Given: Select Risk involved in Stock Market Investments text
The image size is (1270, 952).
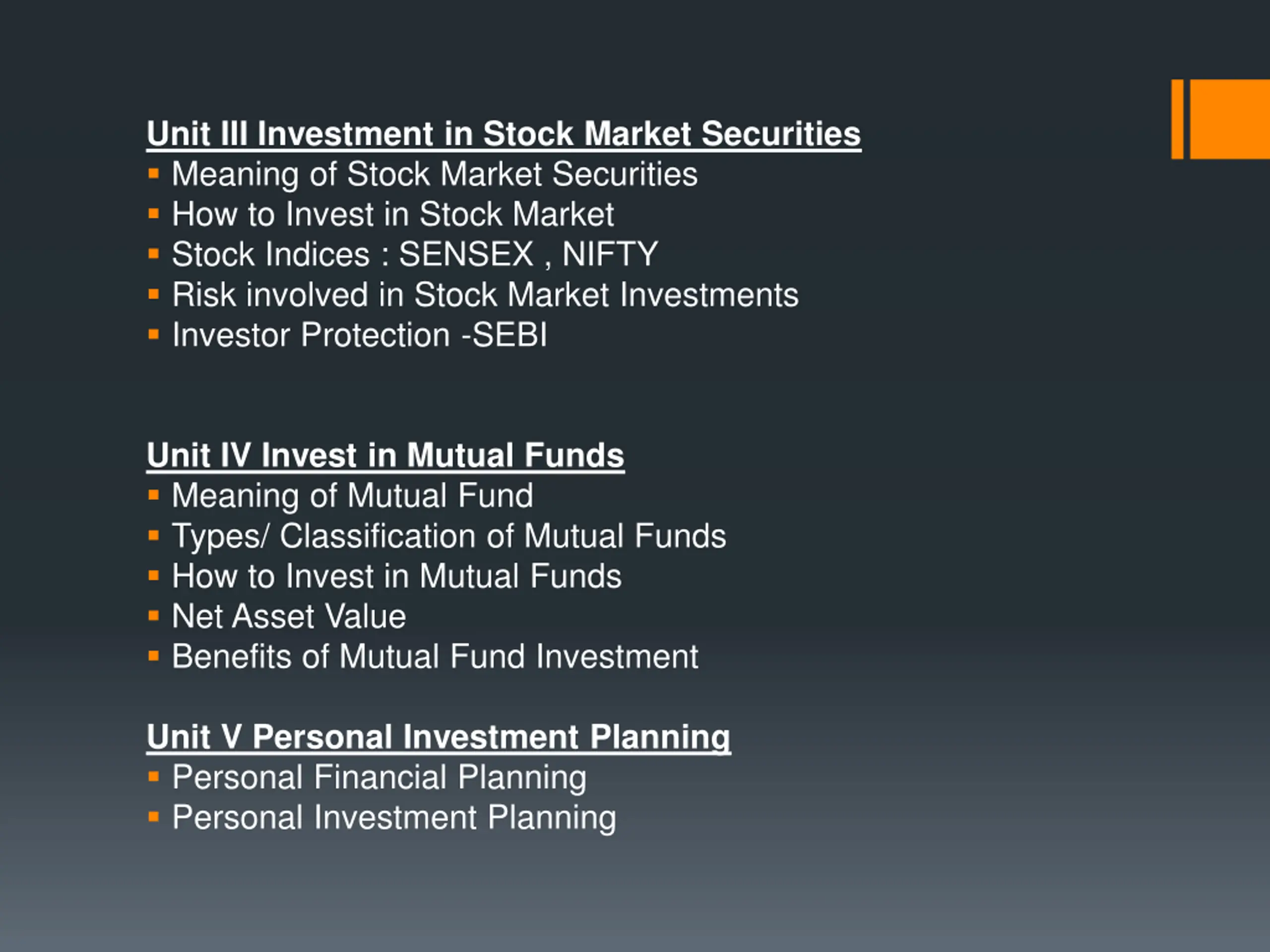Looking at the screenshot, I should pyautogui.click(x=485, y=295).
